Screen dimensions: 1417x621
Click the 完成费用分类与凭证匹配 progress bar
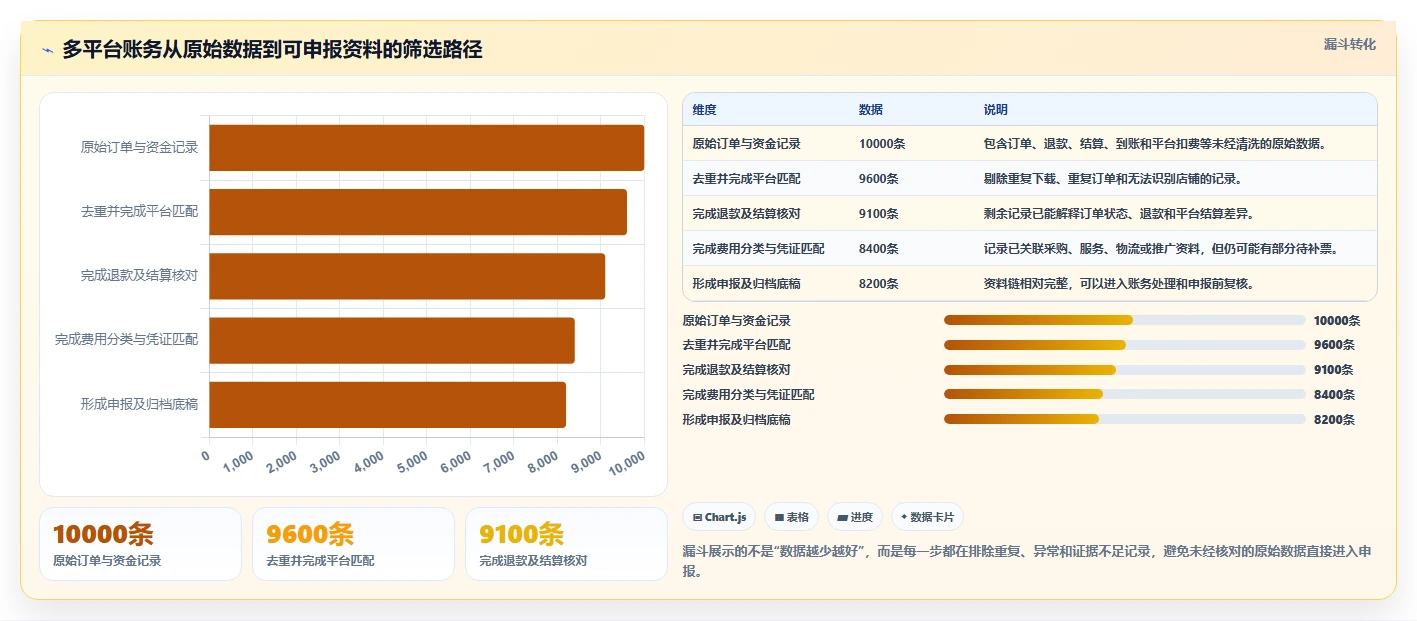coord(1124,395)
